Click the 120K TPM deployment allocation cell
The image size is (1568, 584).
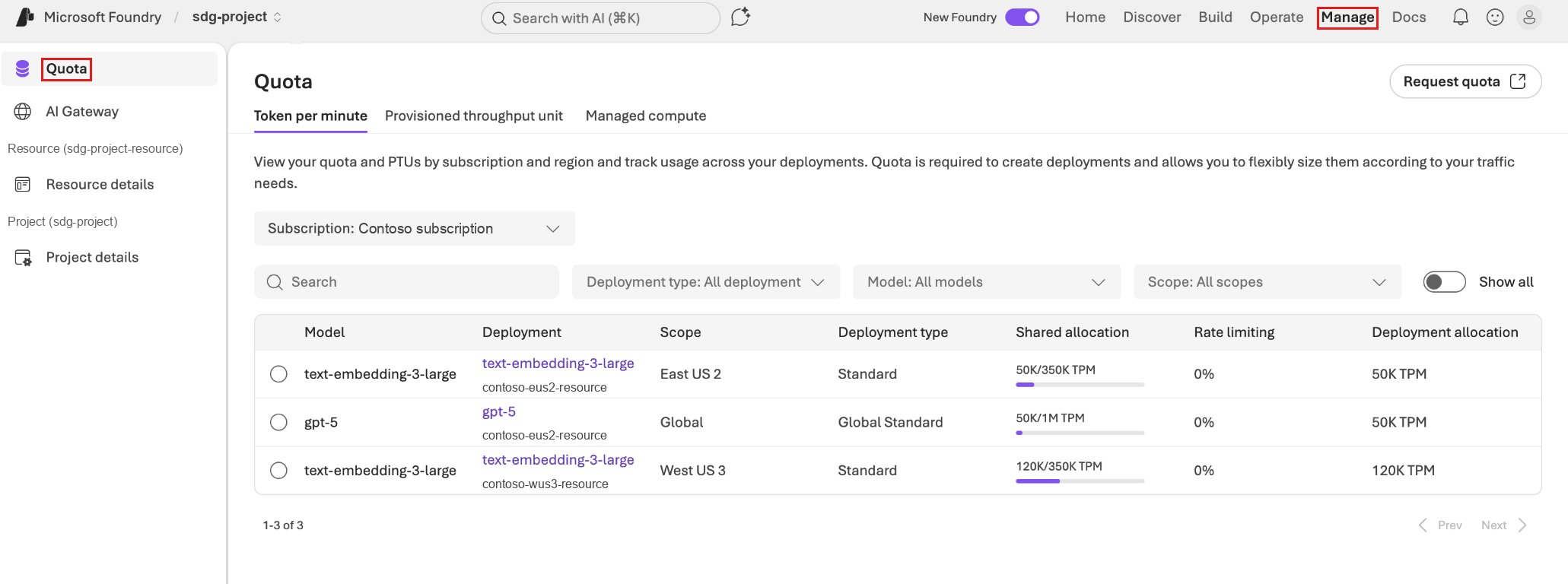click(1403, 471)
